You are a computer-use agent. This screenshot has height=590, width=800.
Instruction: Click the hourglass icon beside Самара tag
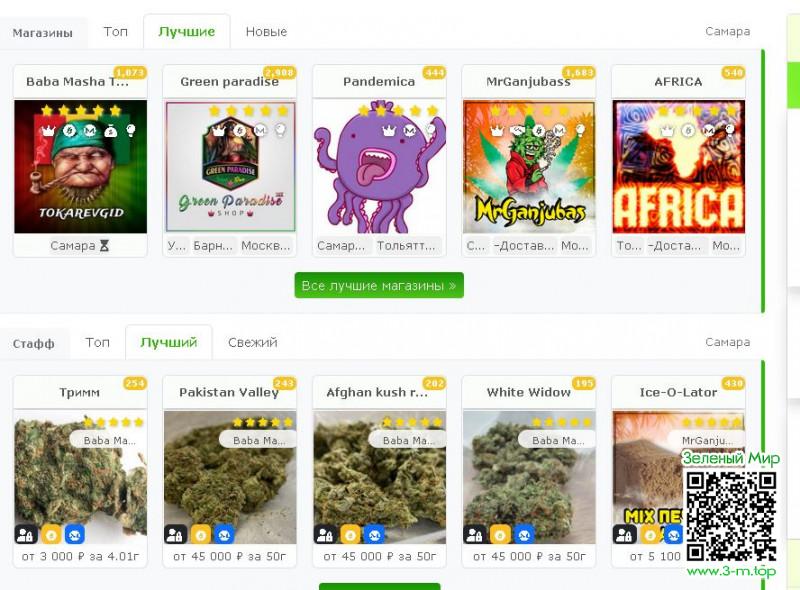[104, 246]
